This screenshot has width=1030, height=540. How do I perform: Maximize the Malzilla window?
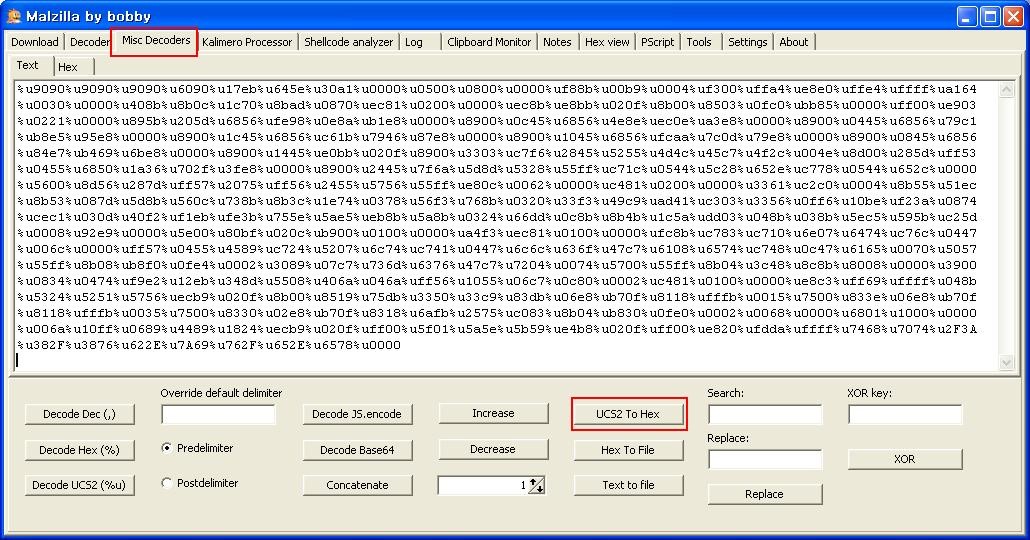pyautogui.click(x=990, y=16)
